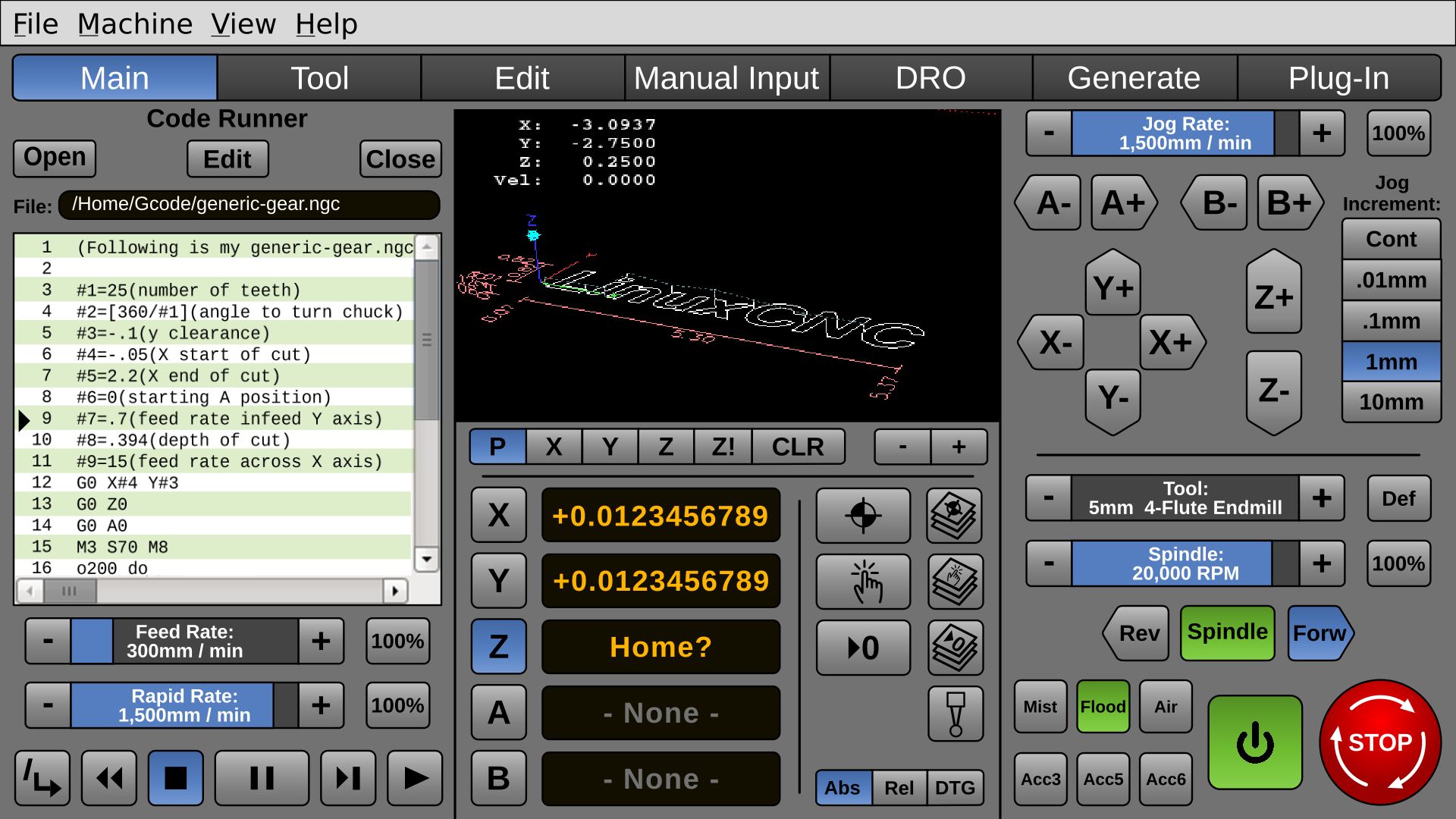Click the layered stack icon beside crosshair
The width and height of the screenshot is (1456, 819).
coord(955,516)
